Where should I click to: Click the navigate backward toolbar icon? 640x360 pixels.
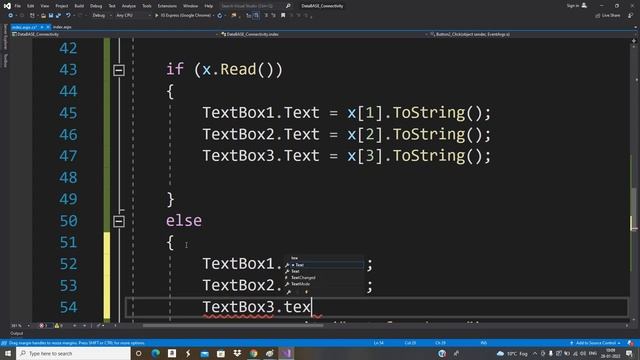[11, 16]
